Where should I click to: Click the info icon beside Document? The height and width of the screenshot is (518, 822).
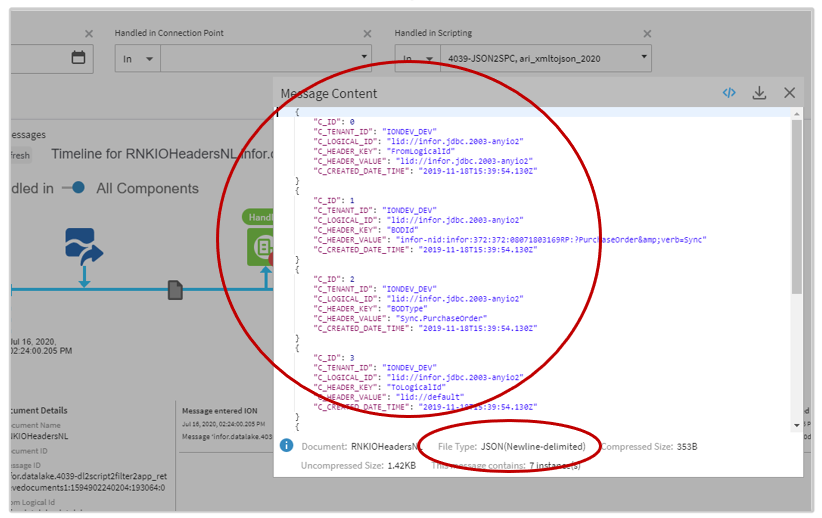coord(286,446)
